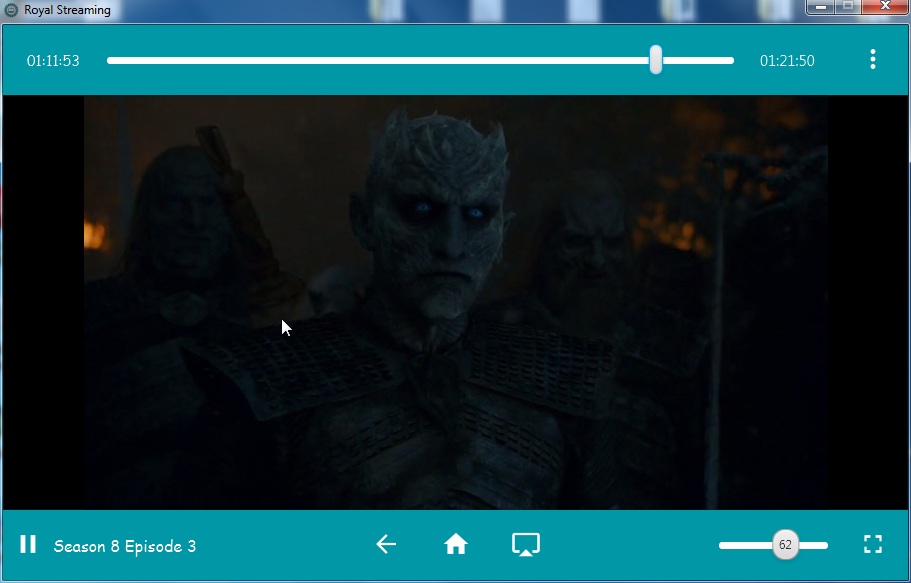The width and height of the screenshot is (911, 583).
Task: Go back using the left arrow icon
Action: [x=386, y=545]
